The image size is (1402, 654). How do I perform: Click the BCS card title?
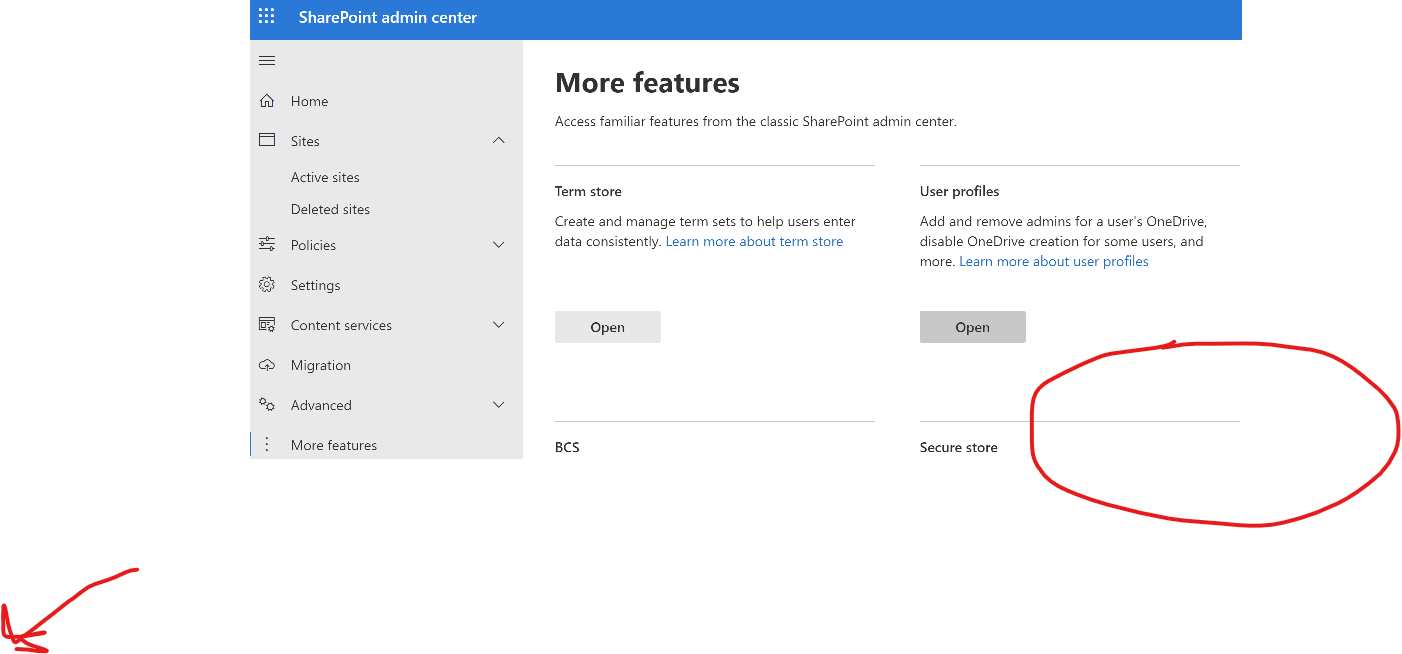pos(567,447)
